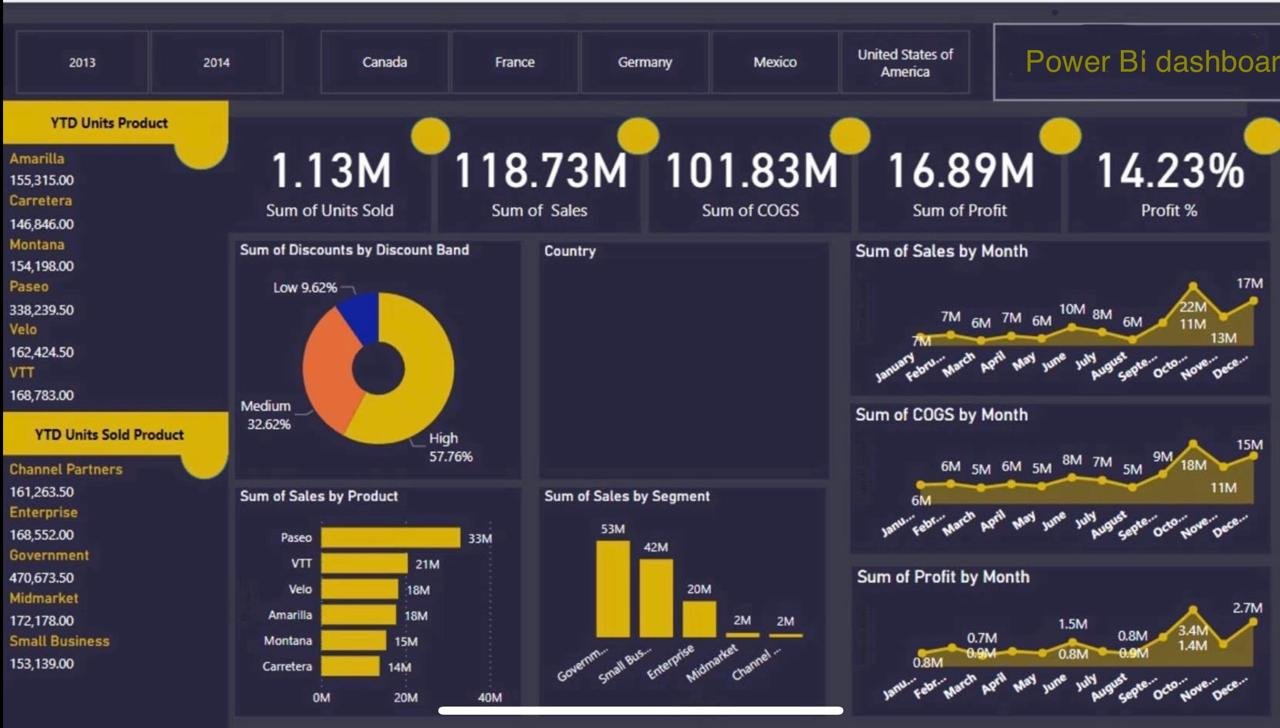Select the 2014 year slicer

pyautogui.click(x=216, y=62)
